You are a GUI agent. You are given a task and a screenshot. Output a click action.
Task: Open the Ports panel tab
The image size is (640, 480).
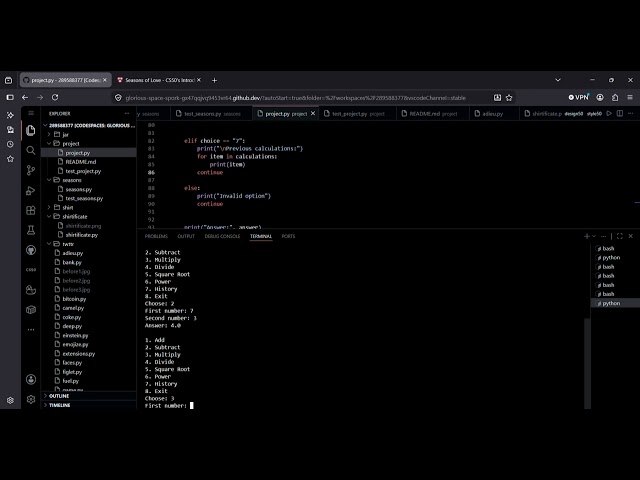point(288,236)
